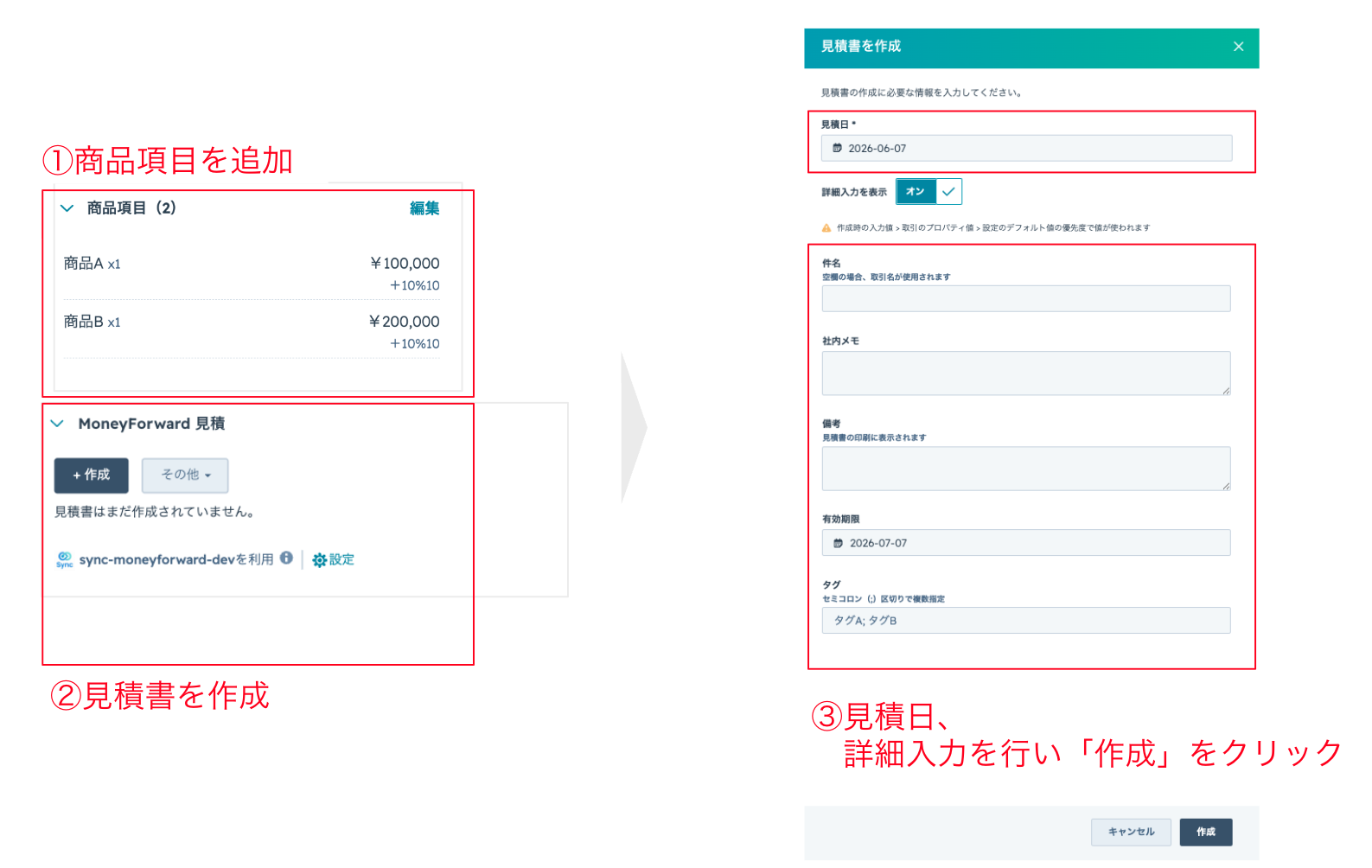1372x868 pixels.
Task: Click the 見積書はまだ作成されていません message
Action: coord(155,512)
